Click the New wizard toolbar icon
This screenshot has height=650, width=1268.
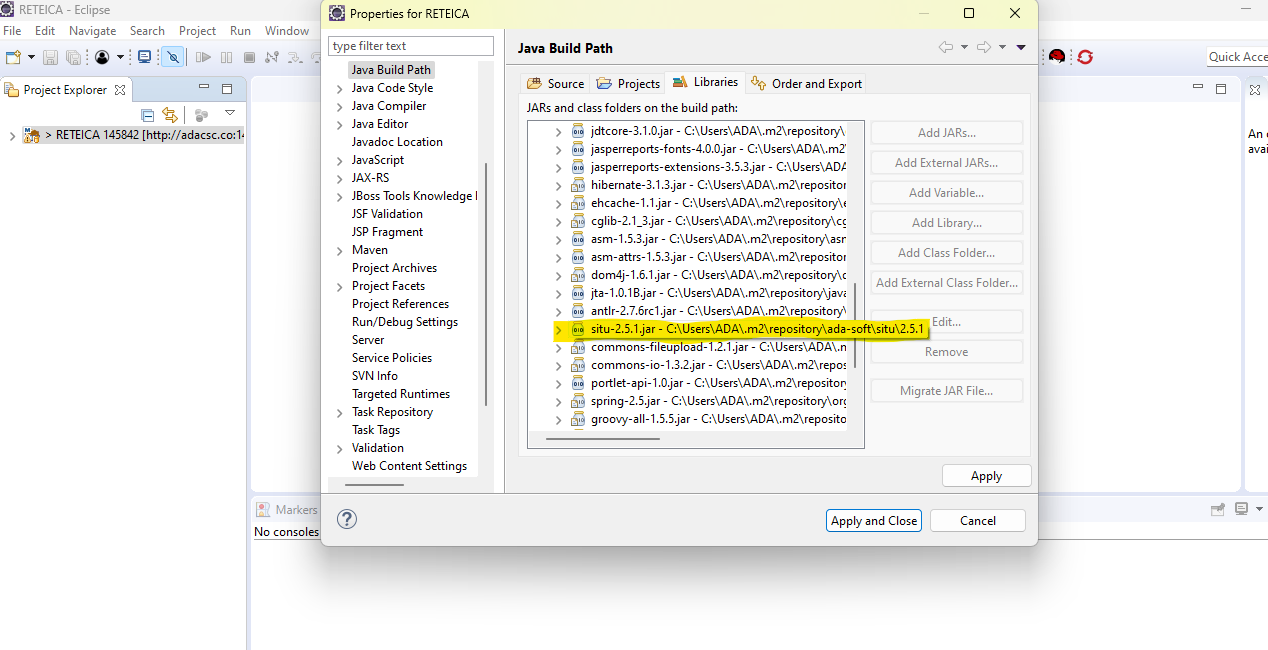(13, 58)
